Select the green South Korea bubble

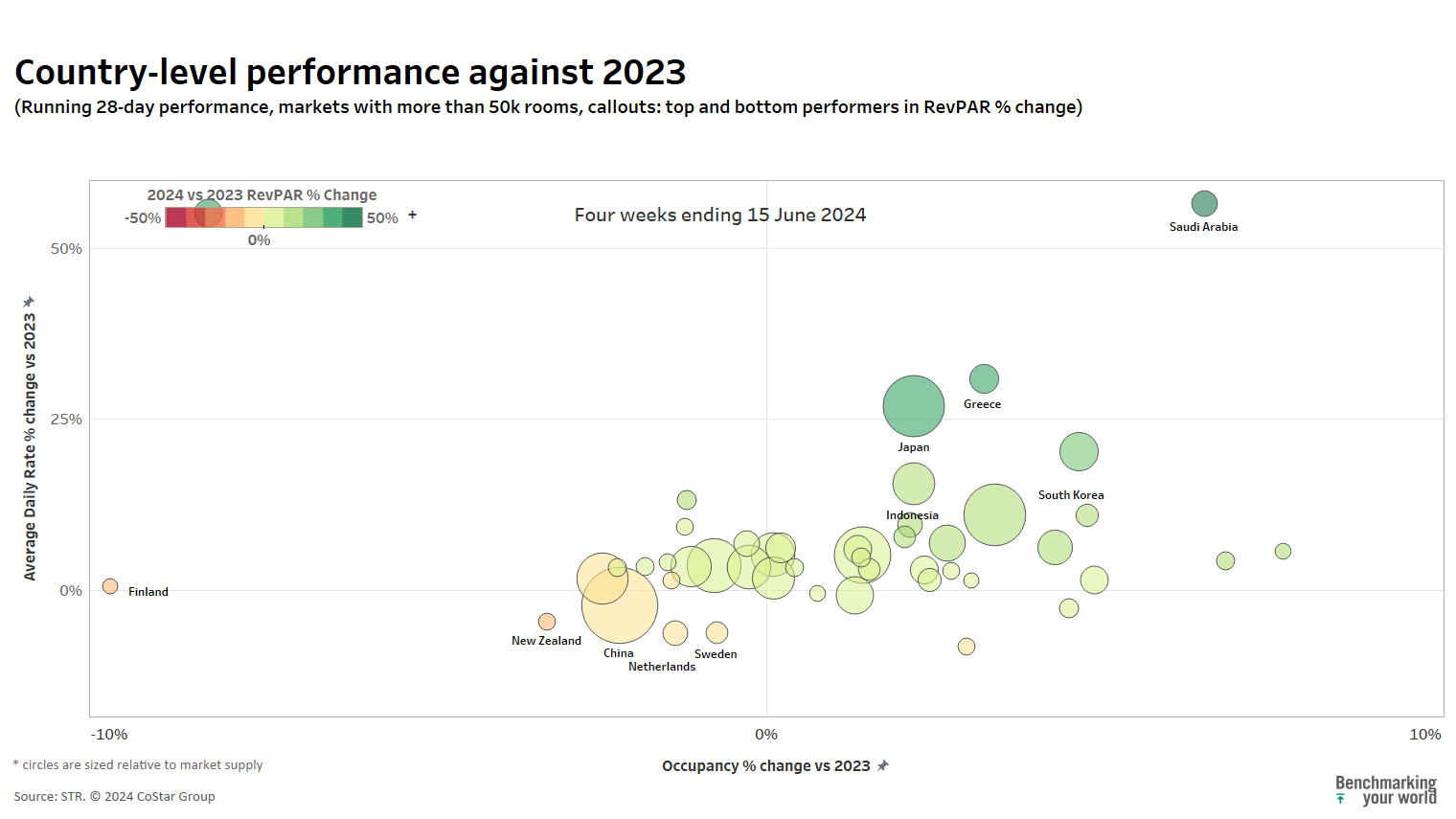(x=1079, y=452)
